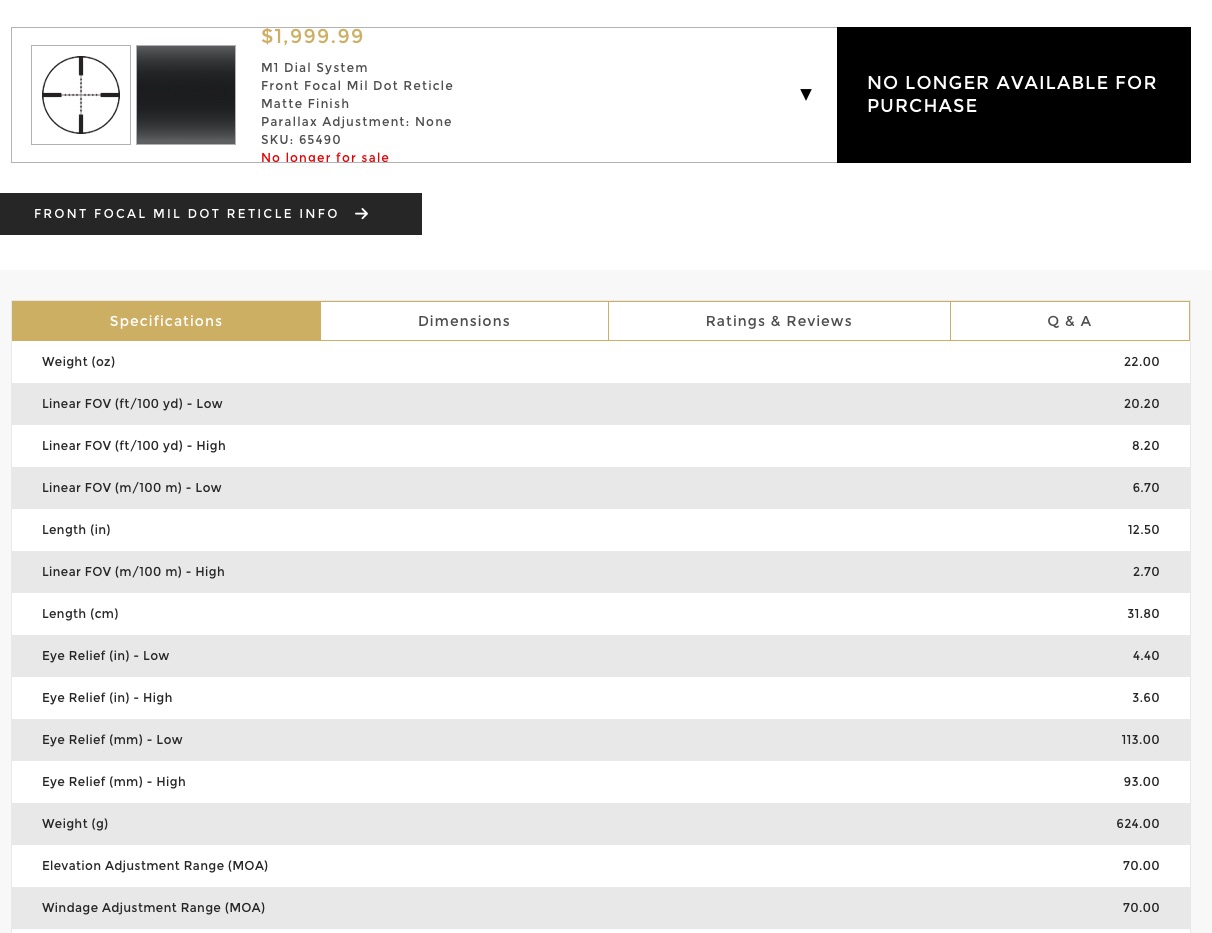
Task: Select the Windage Adjustment Range value 70.00
Action: click(1140, 908)
